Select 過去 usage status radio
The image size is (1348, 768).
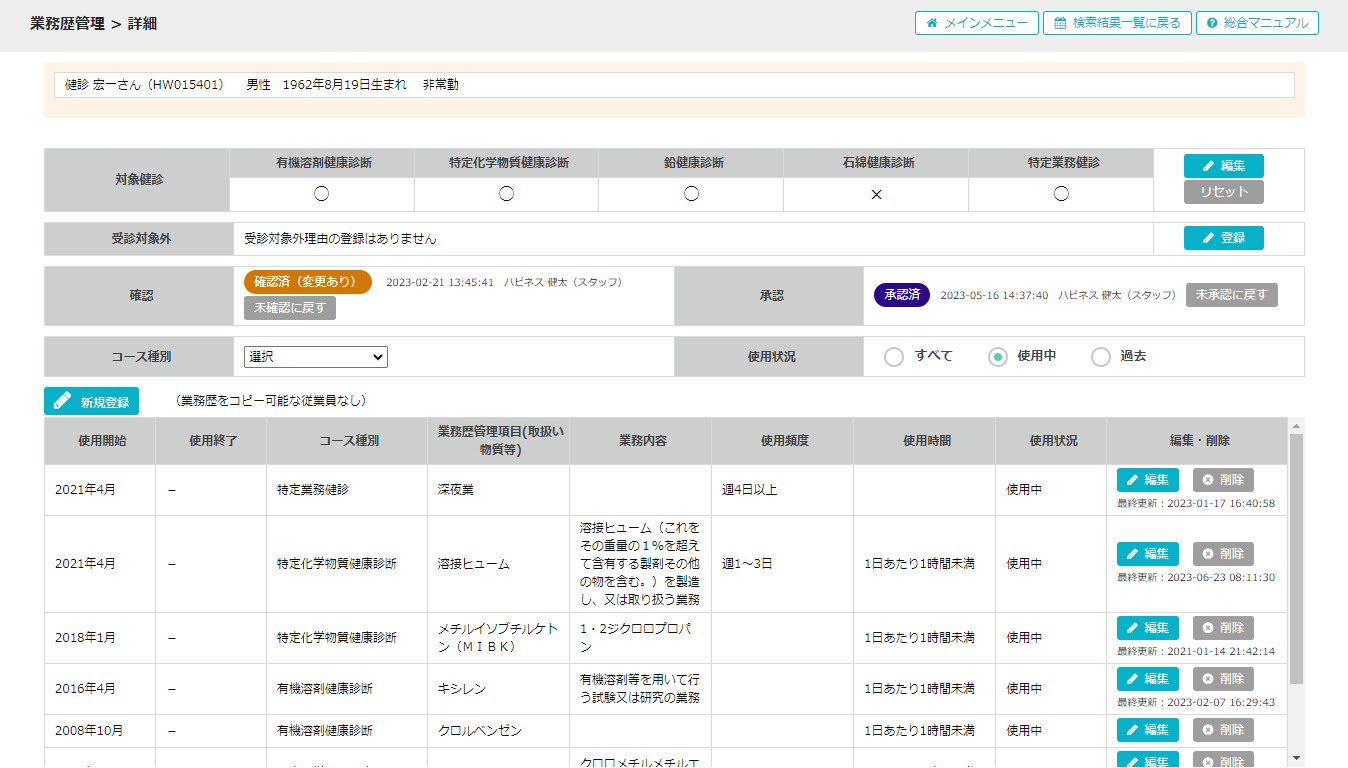(1100, 357)
